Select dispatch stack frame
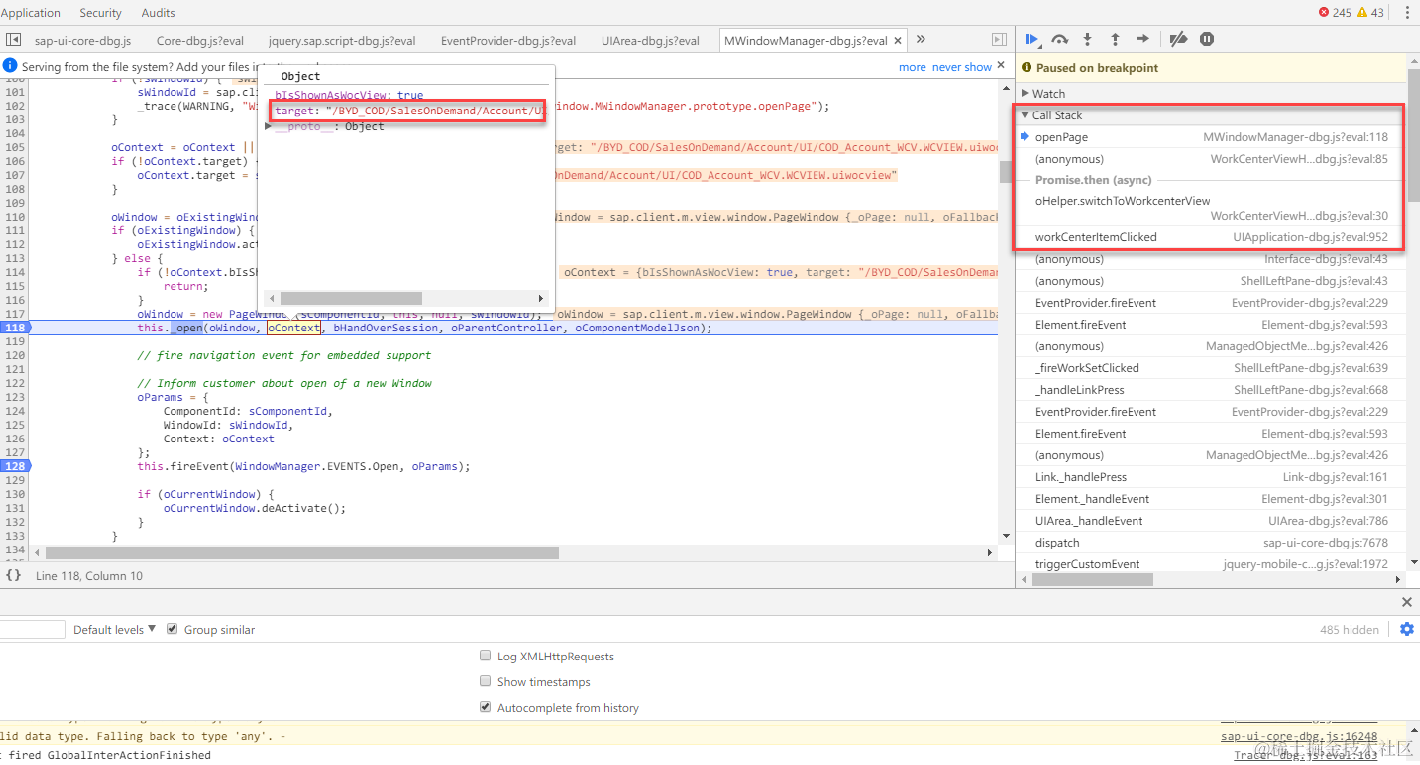This screenshot has height=765, width=1420. click(1212, 543)
